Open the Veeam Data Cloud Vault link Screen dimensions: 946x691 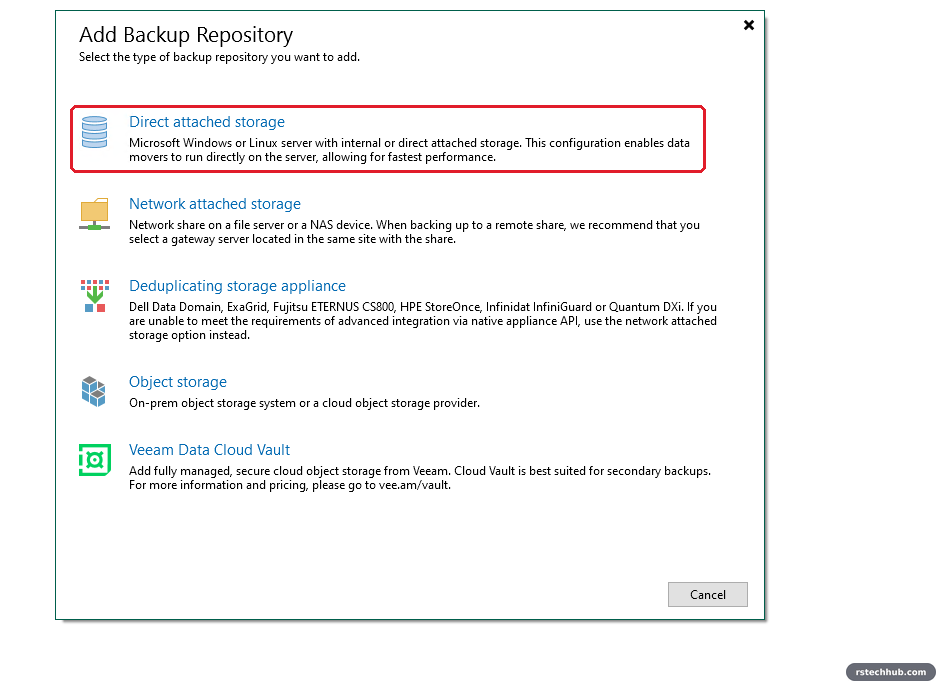pyautogui.click(x=209, y=450)
